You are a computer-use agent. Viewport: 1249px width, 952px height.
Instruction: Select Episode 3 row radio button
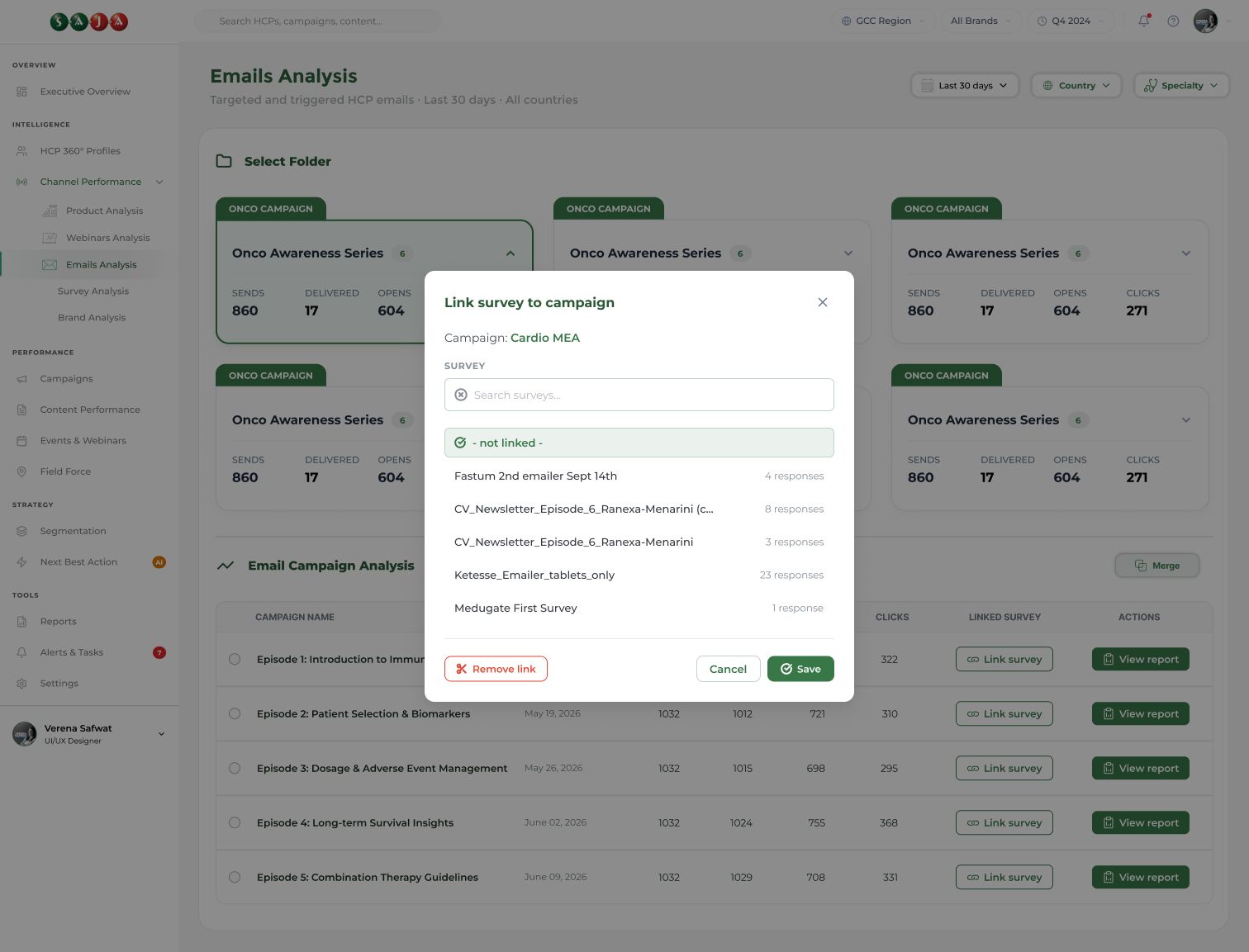pos(235,769)
